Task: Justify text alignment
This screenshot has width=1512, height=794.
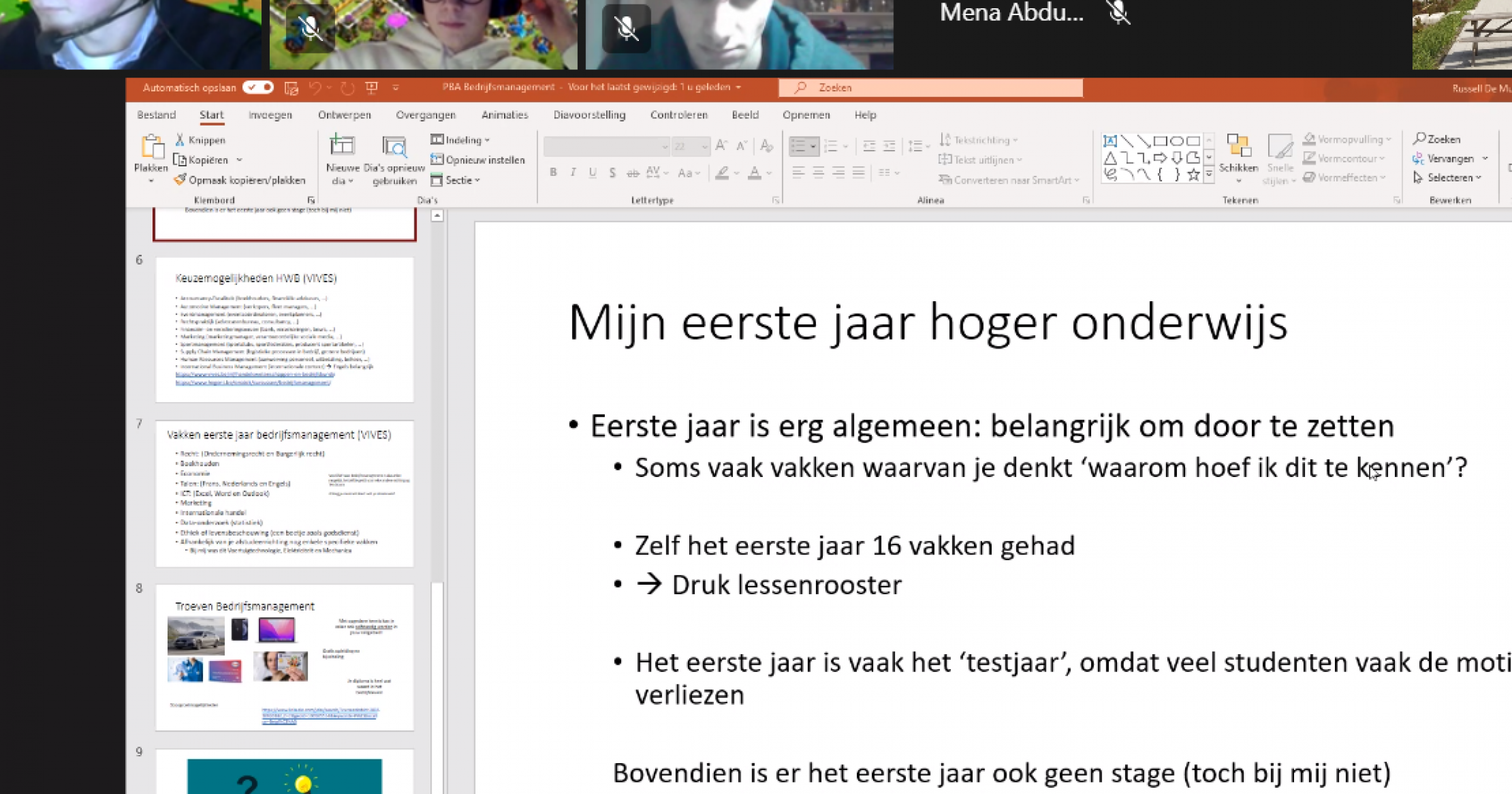Action: tap(859, 172)
